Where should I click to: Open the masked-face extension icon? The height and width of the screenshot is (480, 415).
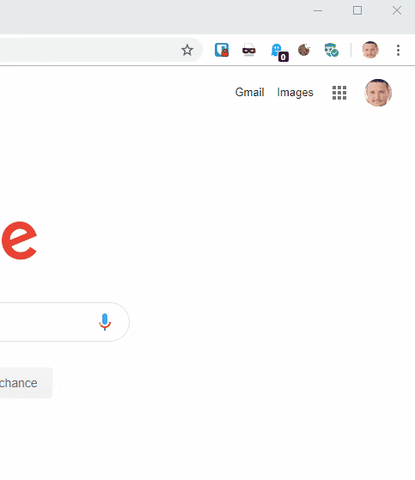pos(249,50)
